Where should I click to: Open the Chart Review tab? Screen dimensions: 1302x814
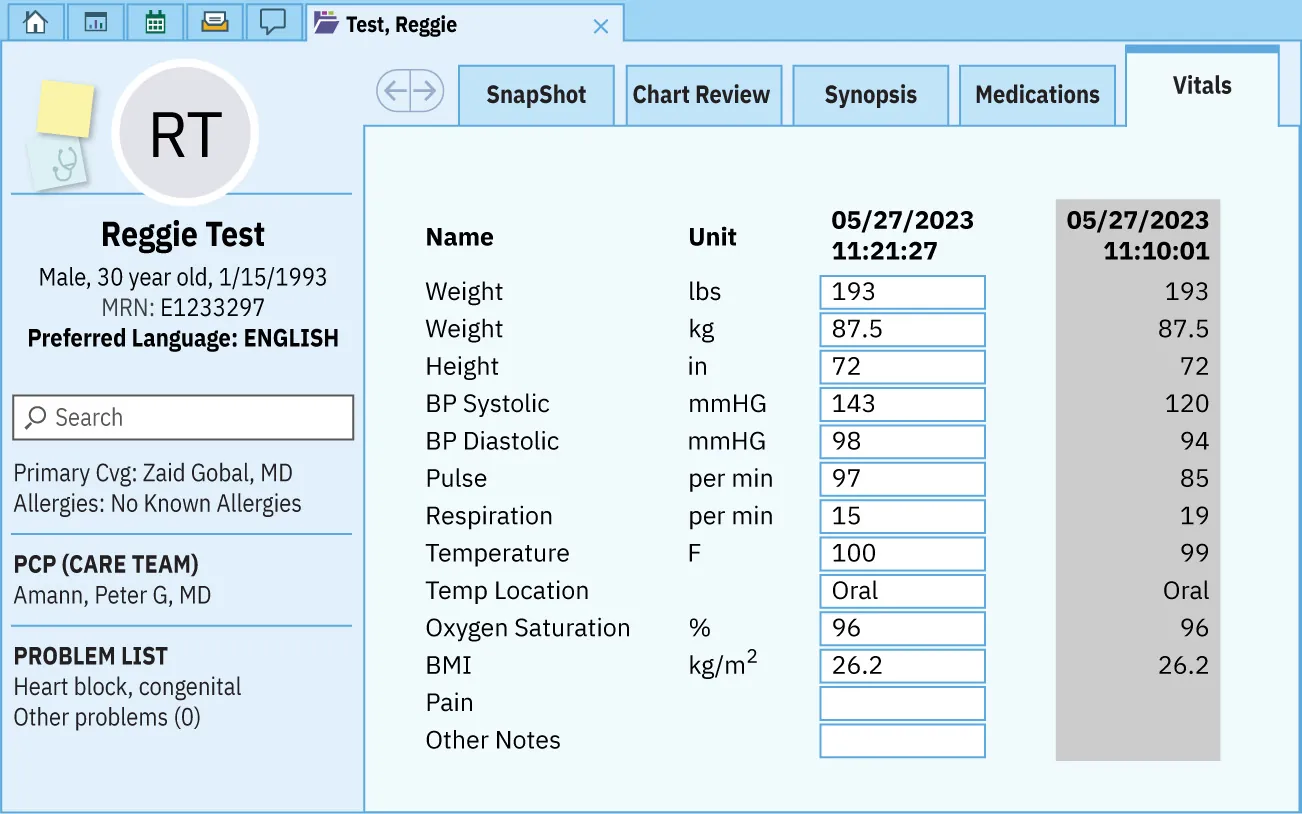pyautogui.click(x=703, y=94)
